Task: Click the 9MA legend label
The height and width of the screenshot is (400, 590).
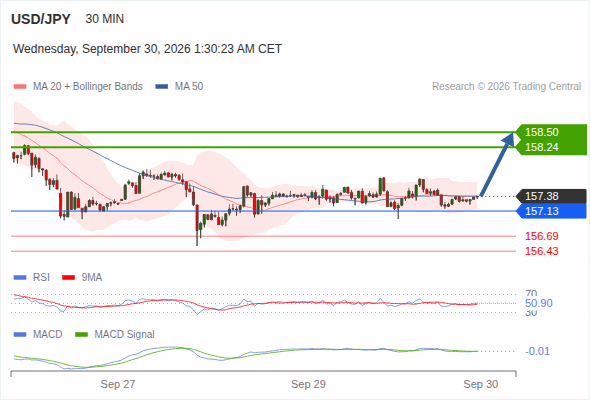Action: [92, 277]
